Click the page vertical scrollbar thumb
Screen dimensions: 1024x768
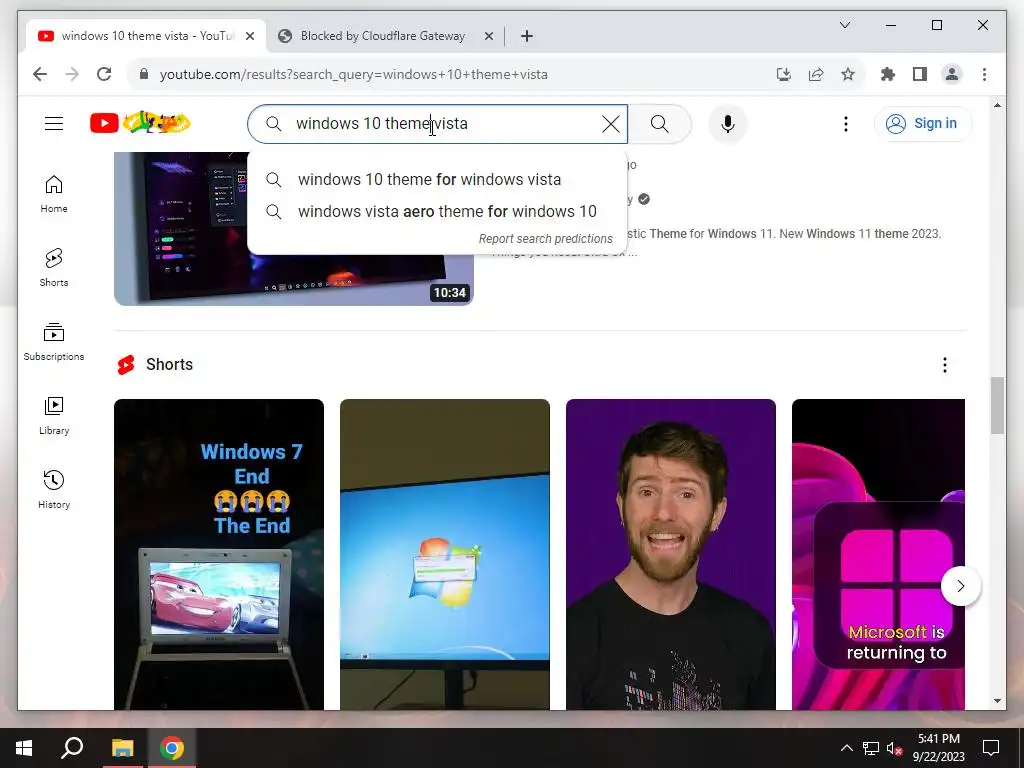997,405
